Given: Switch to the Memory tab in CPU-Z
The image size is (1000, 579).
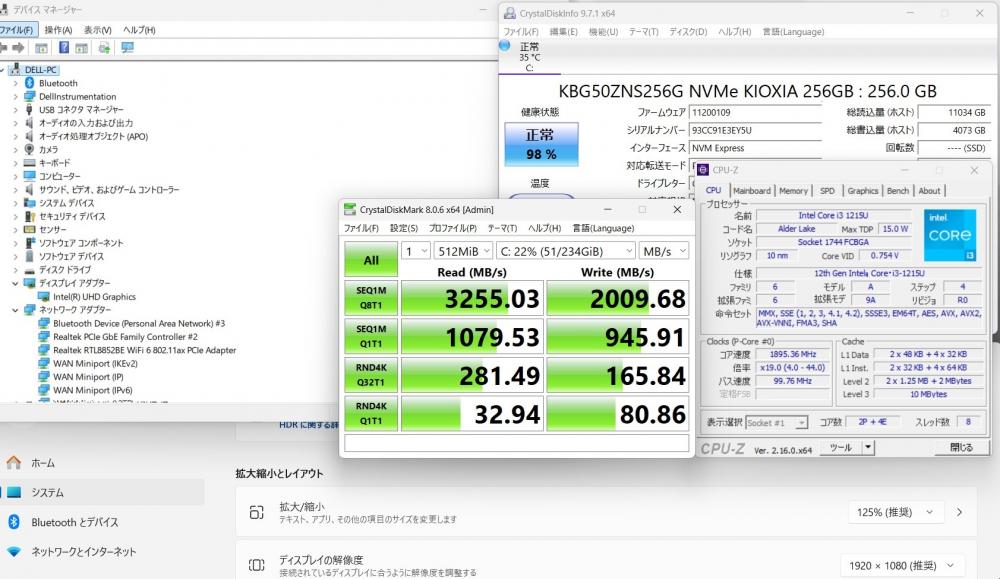Looking at the screenshot, I should [793, 191].
